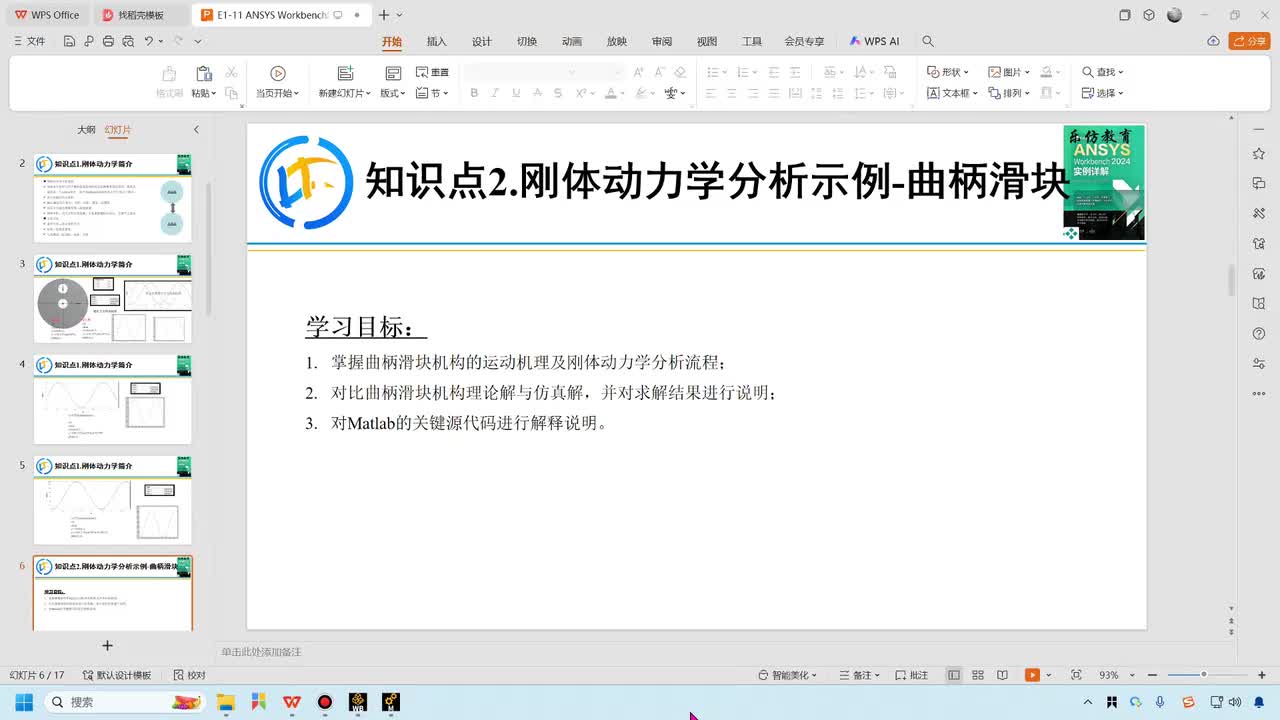Switch to the 大纲 outline panel

pyautogui.click(x=87, y=130)
